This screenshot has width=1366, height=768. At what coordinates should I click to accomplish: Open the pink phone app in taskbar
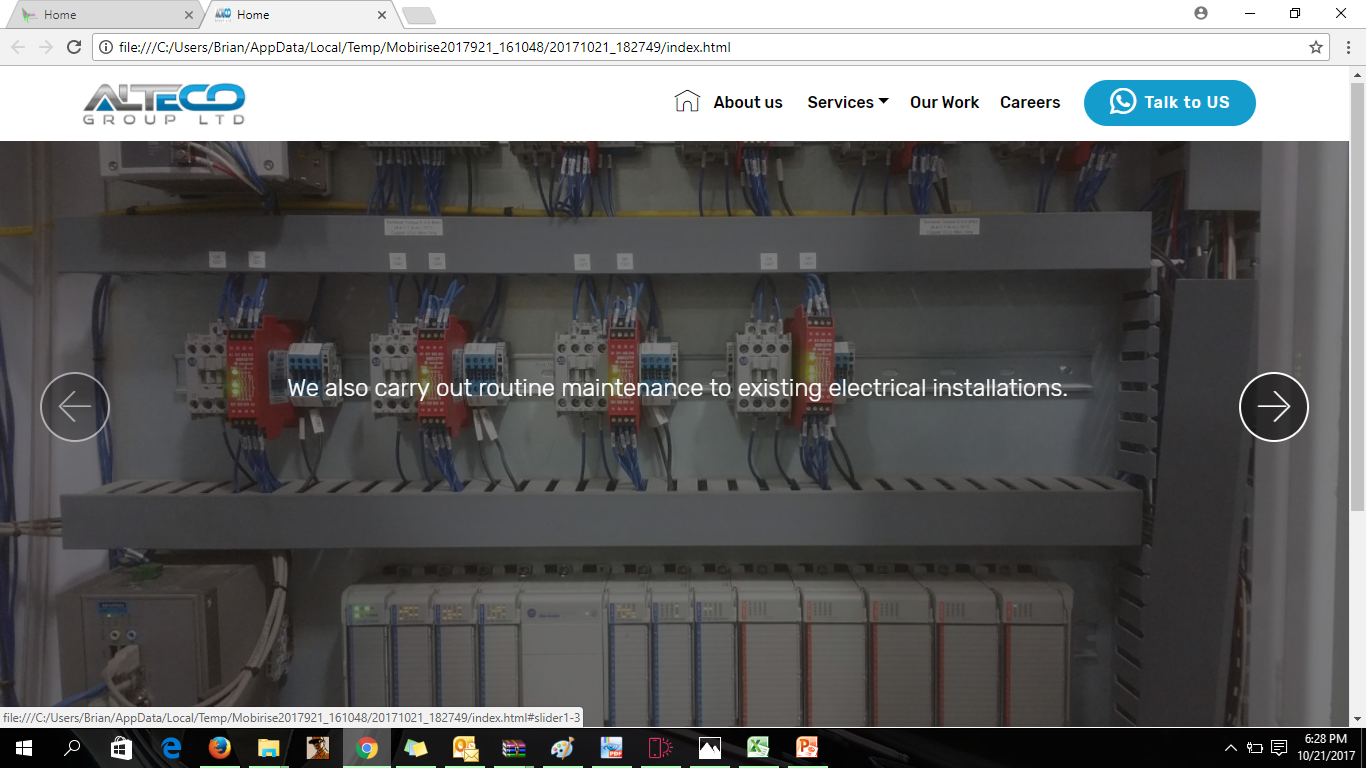(660, 748)
